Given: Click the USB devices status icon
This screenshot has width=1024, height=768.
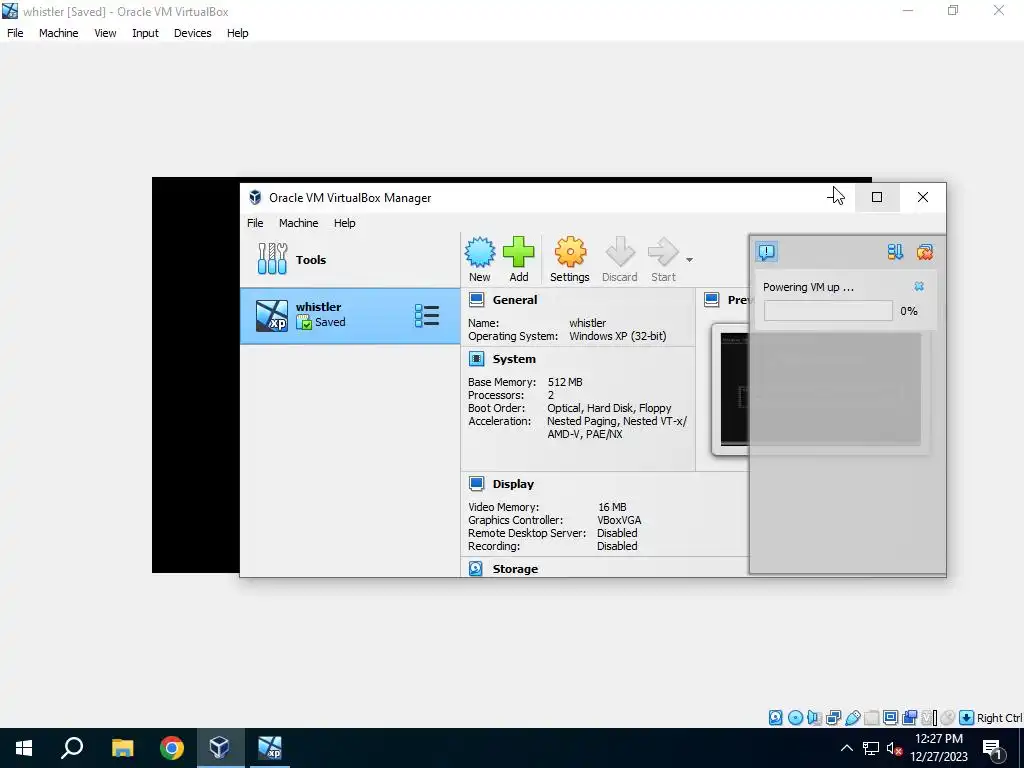Looking at the screenshot, I should (x=852, y=718).
